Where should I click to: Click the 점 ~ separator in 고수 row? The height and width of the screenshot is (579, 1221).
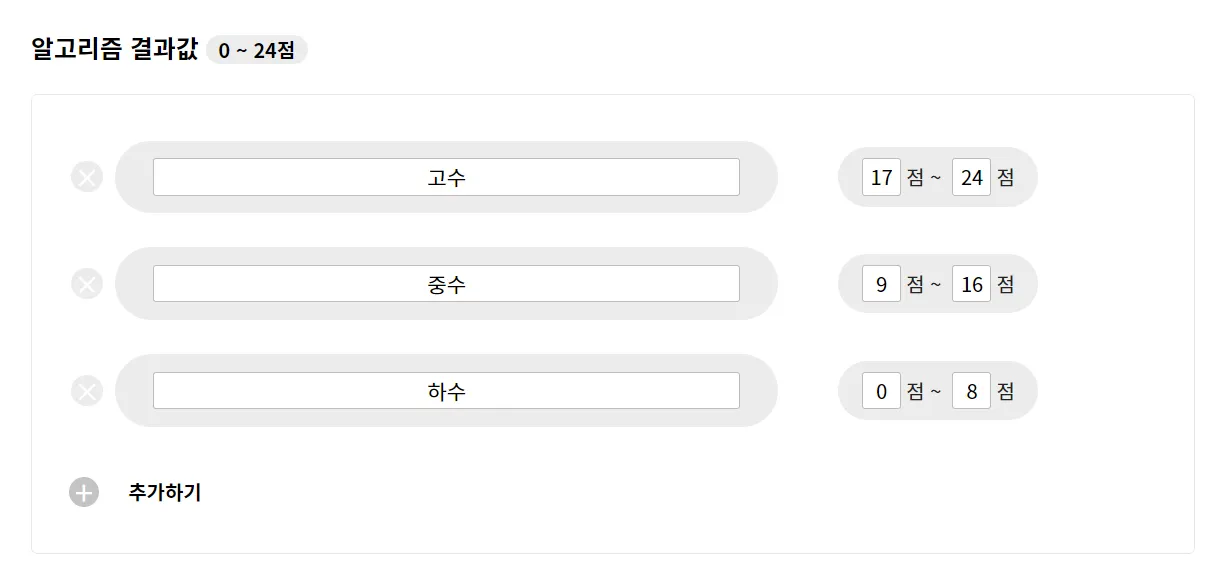pos(924,177)
